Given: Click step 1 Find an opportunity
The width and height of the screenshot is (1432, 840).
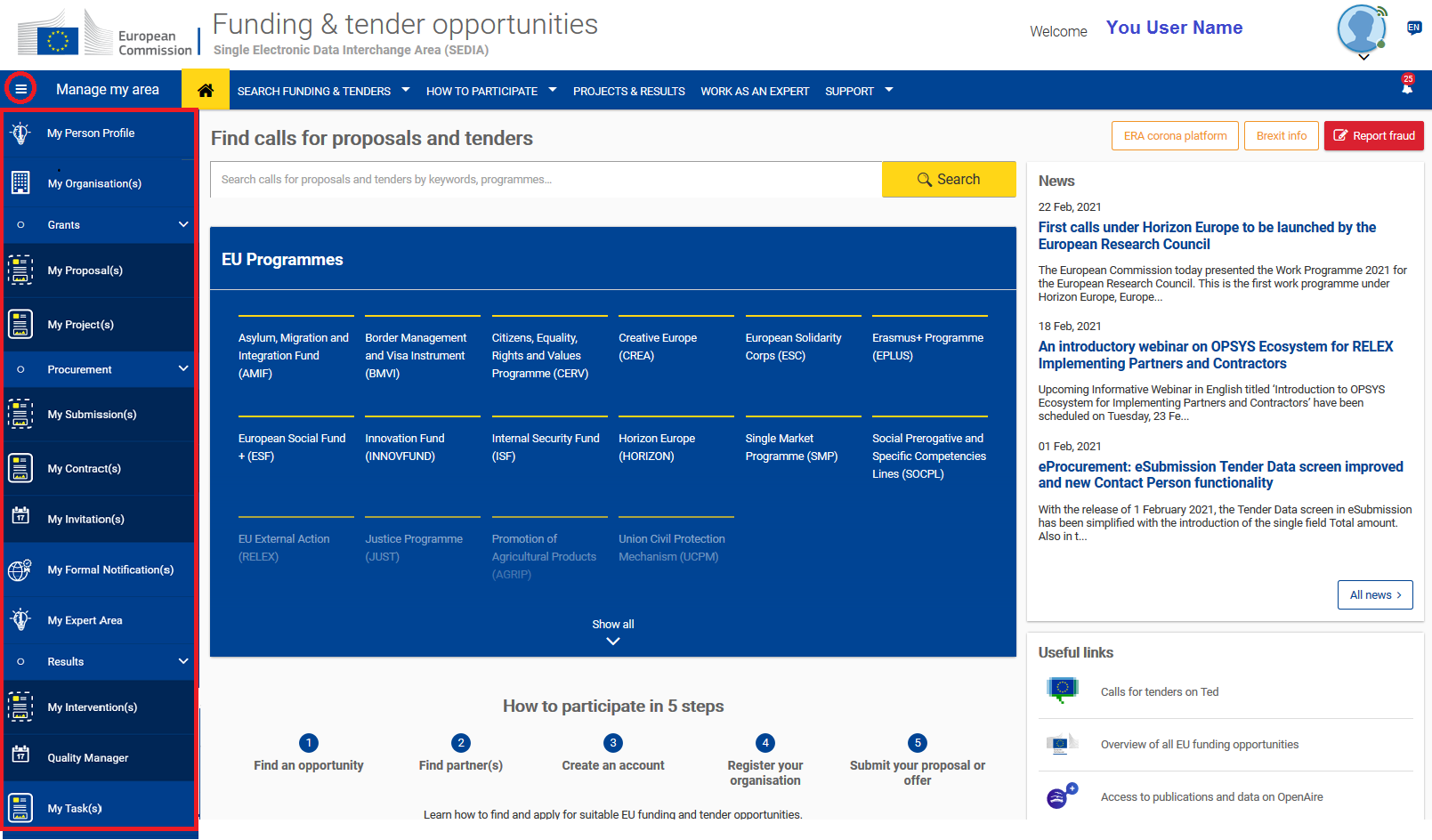Looking at the screenshot, I should 309,754.
